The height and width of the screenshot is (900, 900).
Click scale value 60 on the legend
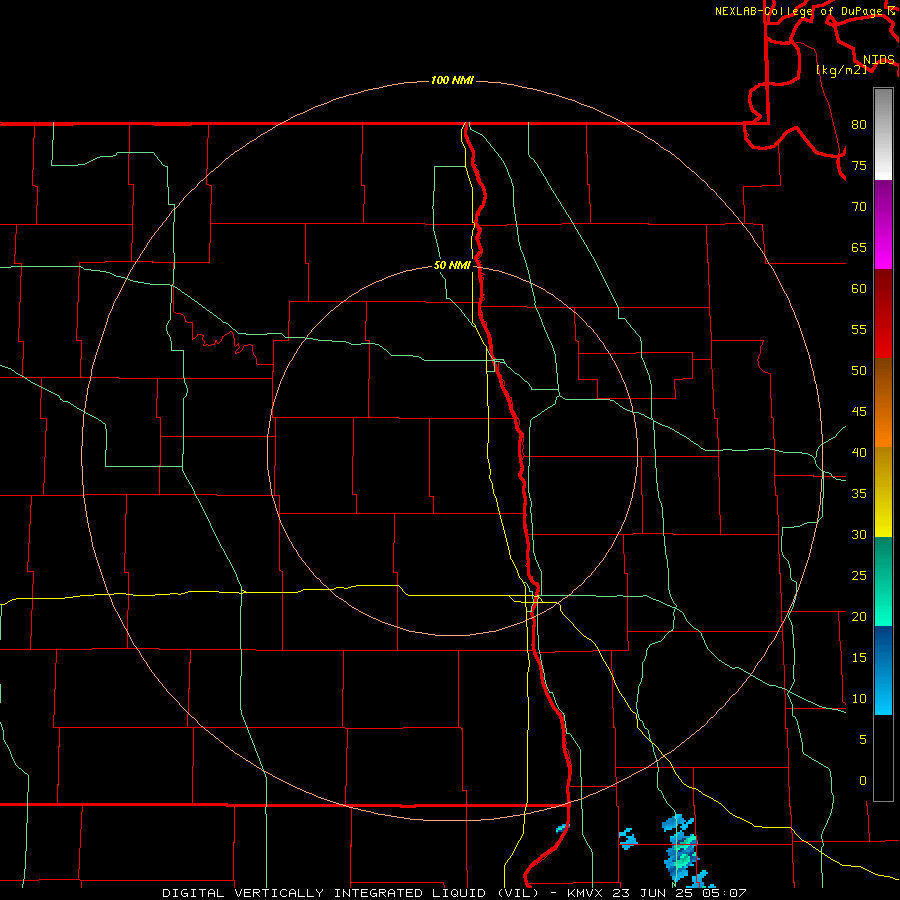coord(859,289)
